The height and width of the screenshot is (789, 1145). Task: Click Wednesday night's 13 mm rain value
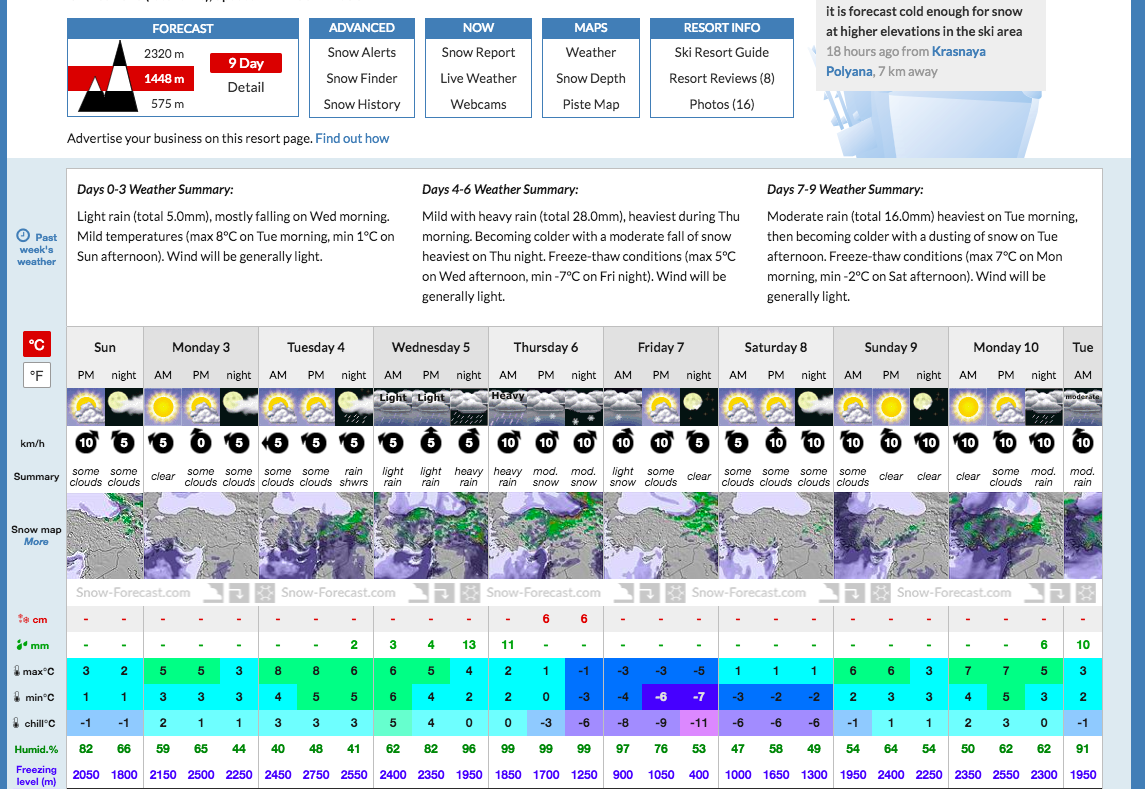pyautogui.click(x=469, y=645)
